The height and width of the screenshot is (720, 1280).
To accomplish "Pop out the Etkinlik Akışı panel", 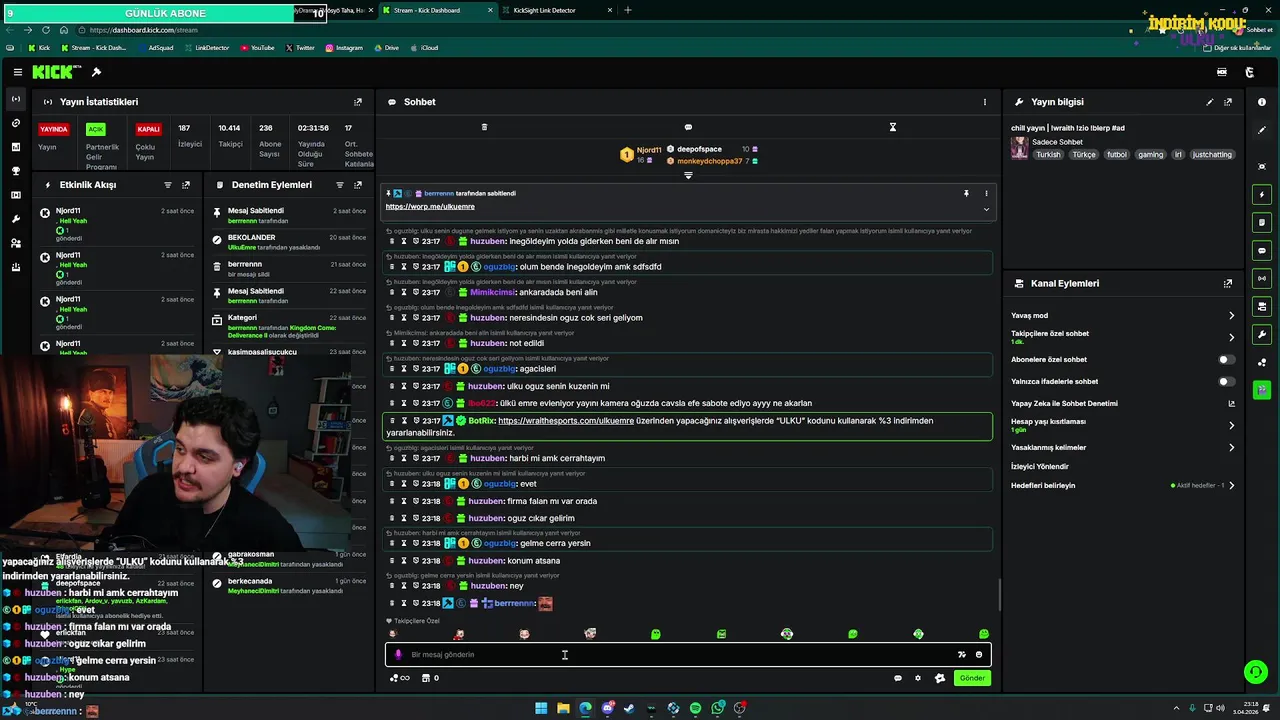I will (186, 185).
